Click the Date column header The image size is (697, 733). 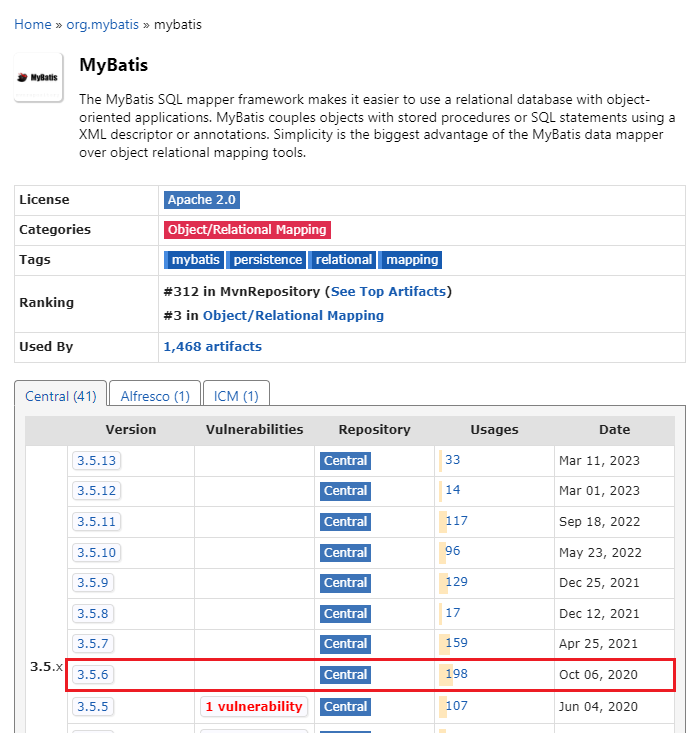tap(614, 430)
